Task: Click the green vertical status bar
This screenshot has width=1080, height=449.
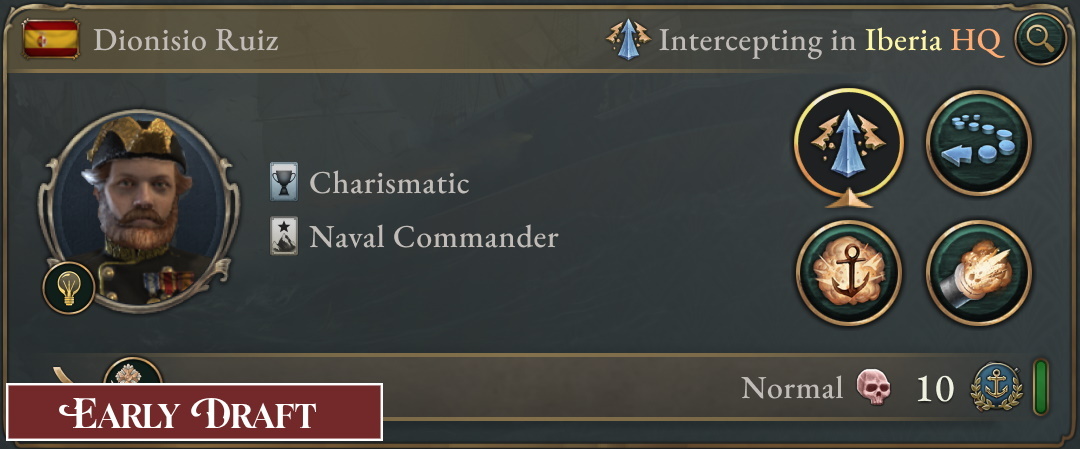Action: [1041, 387]
